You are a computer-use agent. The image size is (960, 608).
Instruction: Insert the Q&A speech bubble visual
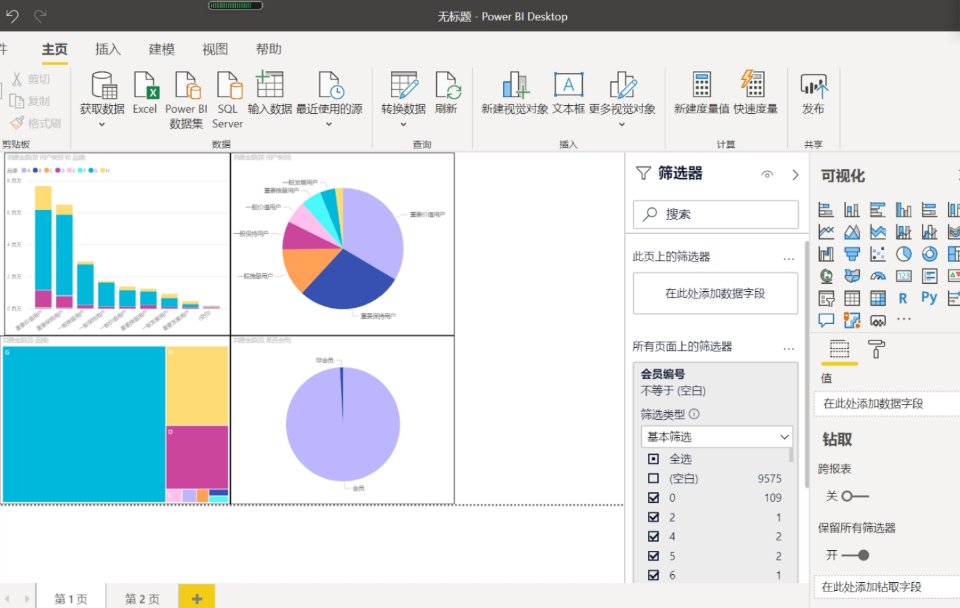click(825, 320)
